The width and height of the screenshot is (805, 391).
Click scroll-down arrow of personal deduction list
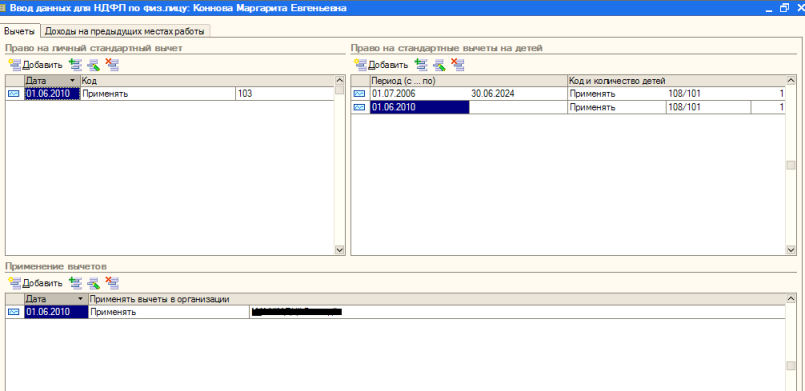339,249
